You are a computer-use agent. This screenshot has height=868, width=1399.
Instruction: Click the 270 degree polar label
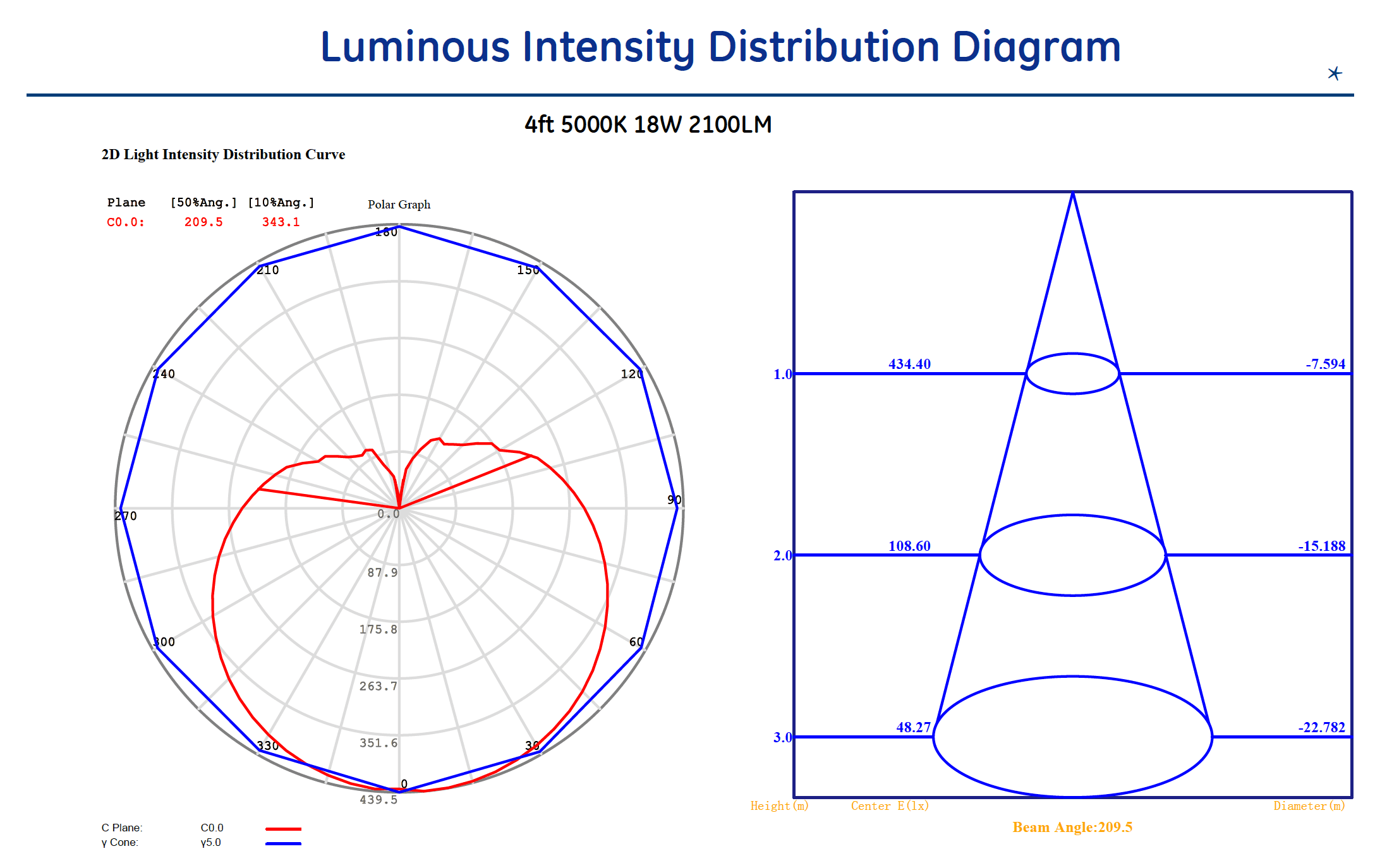(x=126, y=515)
